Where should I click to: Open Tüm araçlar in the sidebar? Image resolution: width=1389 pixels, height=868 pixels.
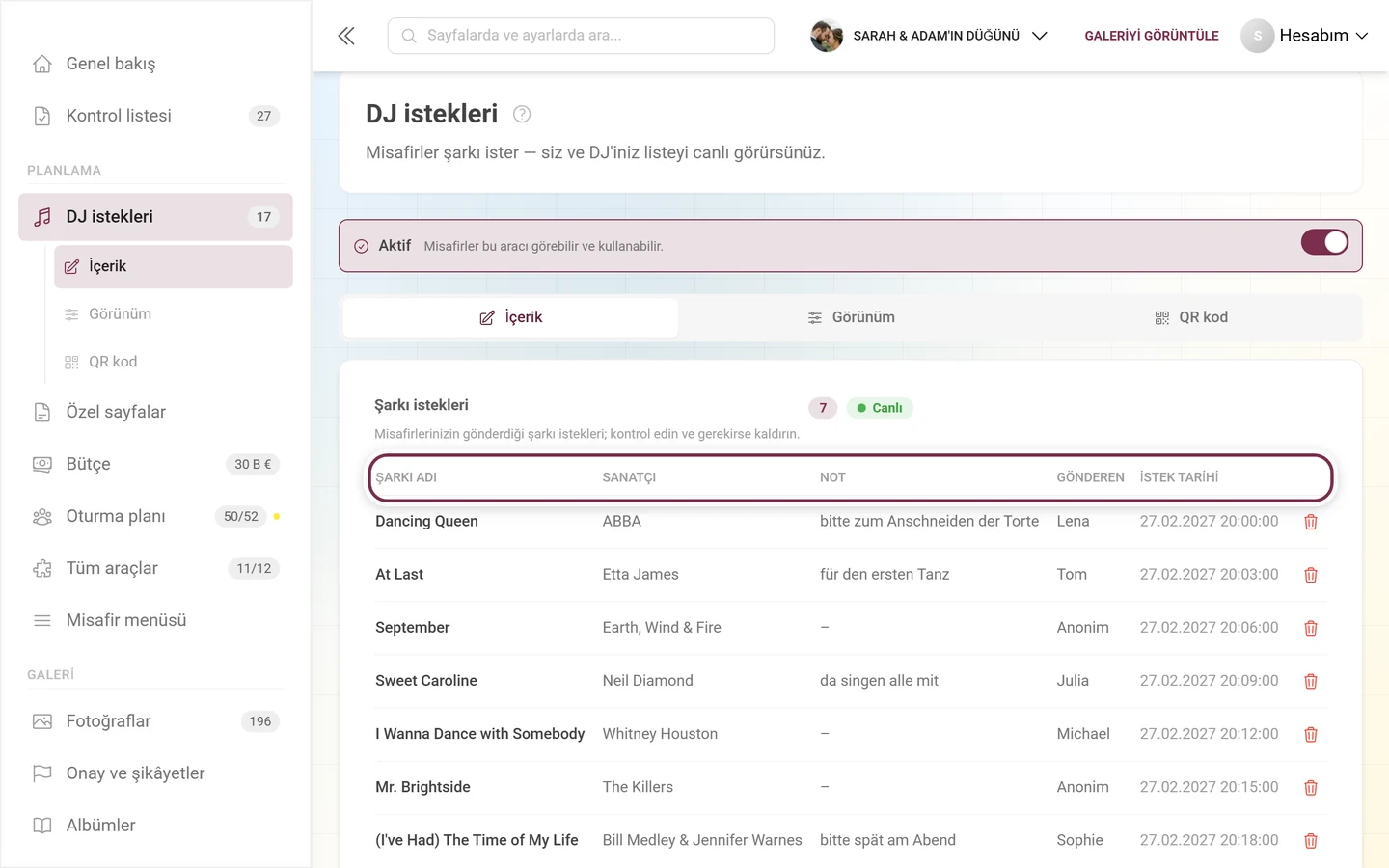[155, 568]
